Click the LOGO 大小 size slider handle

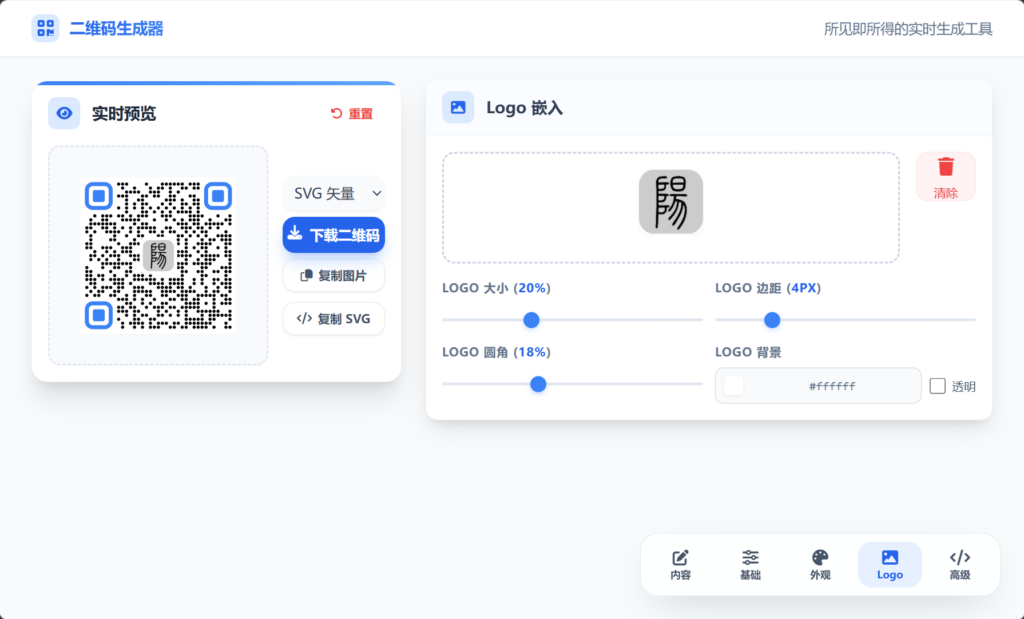531,320
